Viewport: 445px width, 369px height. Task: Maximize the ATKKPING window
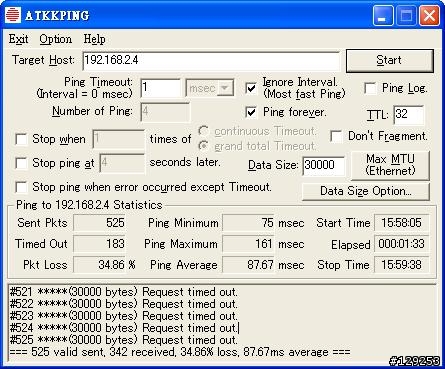coord(406,16)
